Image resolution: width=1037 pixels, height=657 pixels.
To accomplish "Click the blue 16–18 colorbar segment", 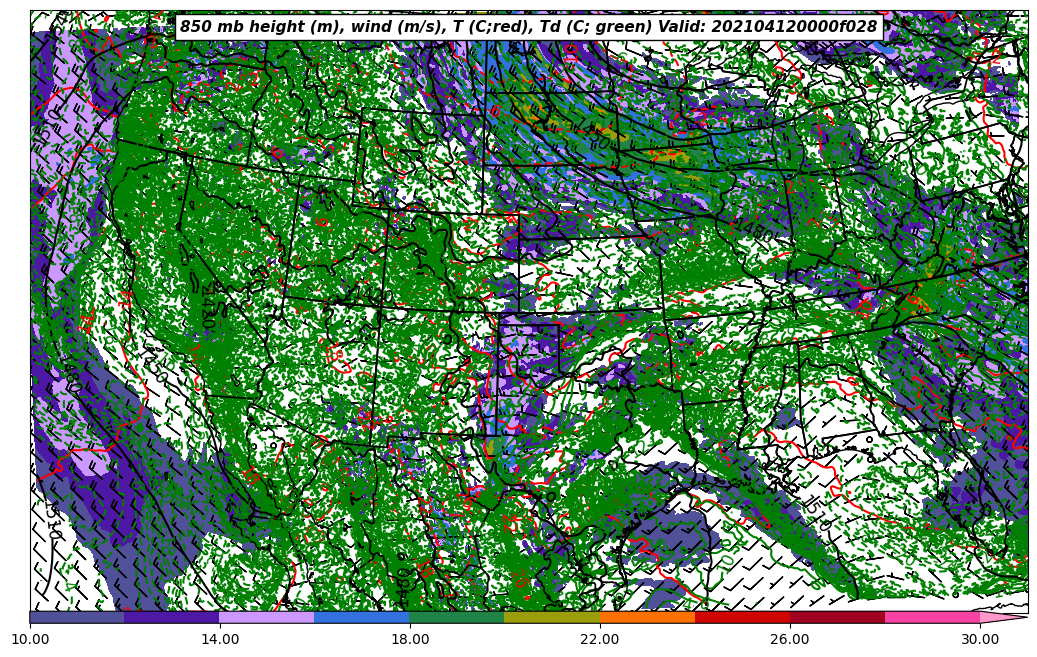I will [362, 617].
